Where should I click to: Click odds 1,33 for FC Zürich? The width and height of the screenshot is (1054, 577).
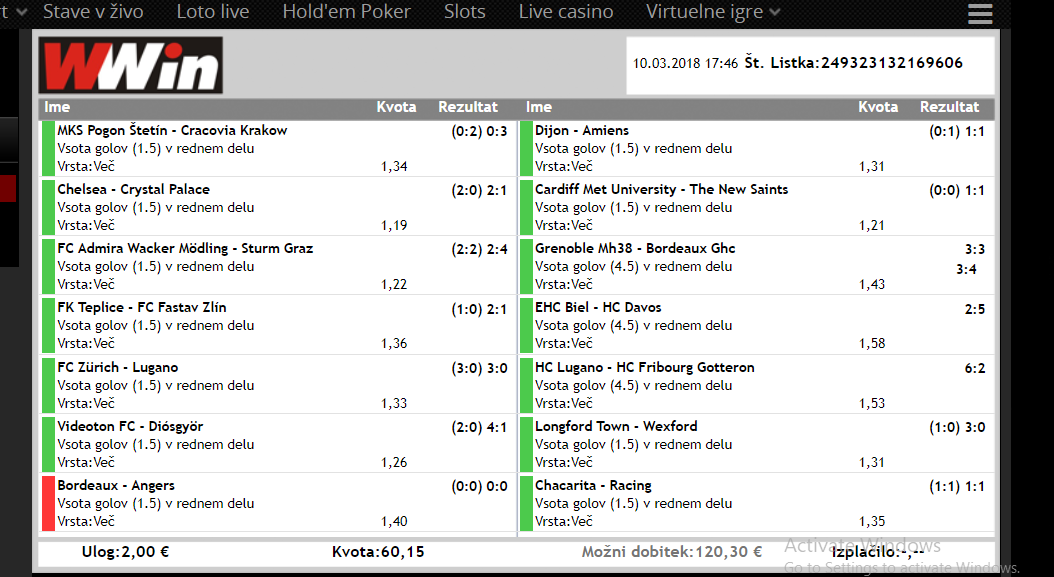(x=394, y=403)
